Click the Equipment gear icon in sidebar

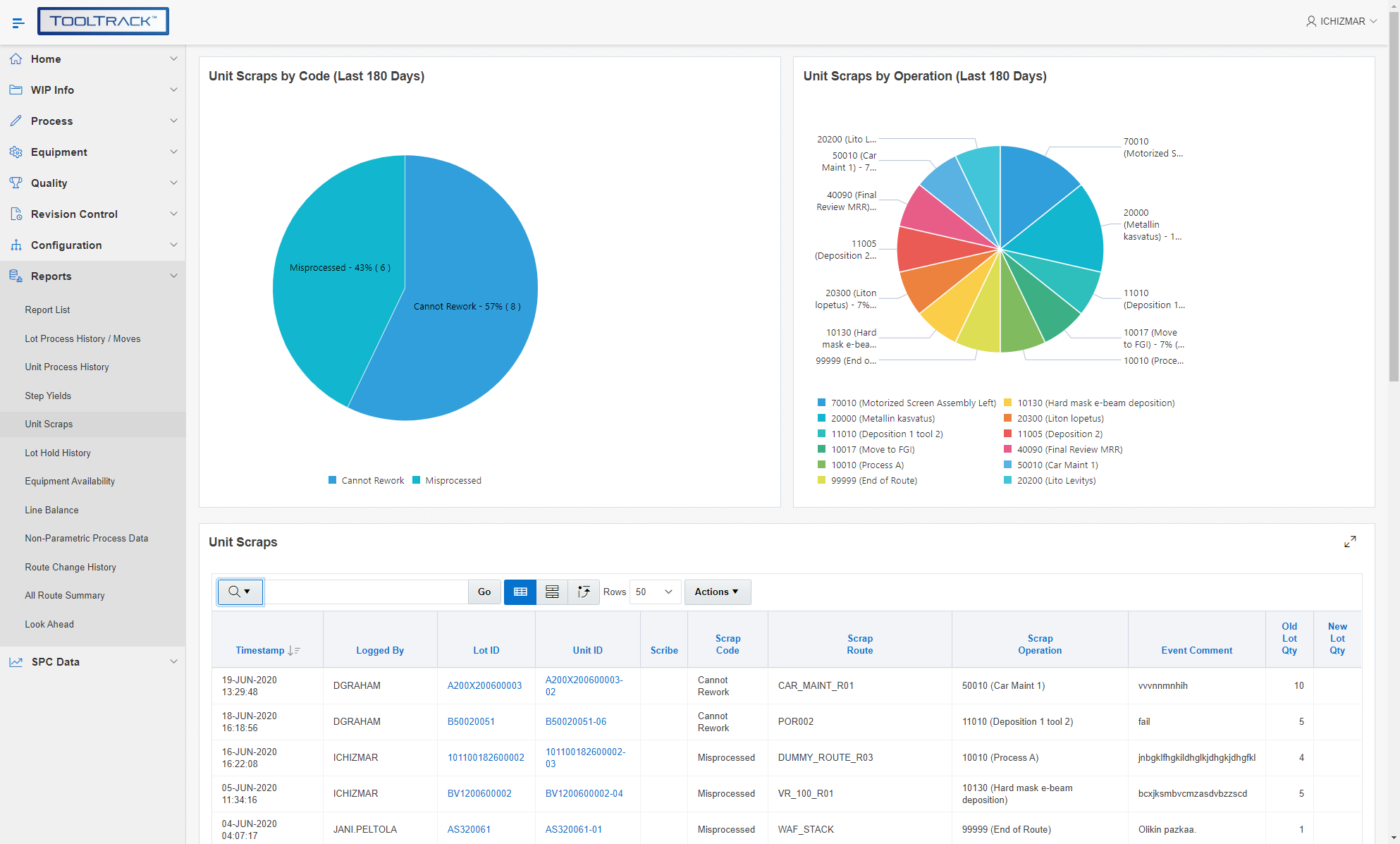tap(16, 152)
